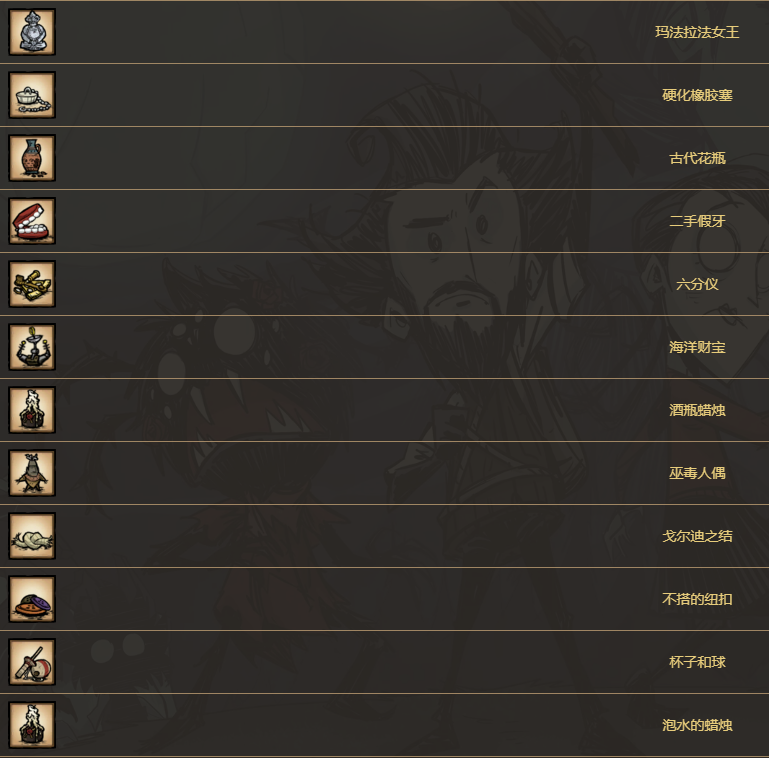Select the hardened rubber bung icon
The image size is (769, 758).
click(x=32, y=95)
